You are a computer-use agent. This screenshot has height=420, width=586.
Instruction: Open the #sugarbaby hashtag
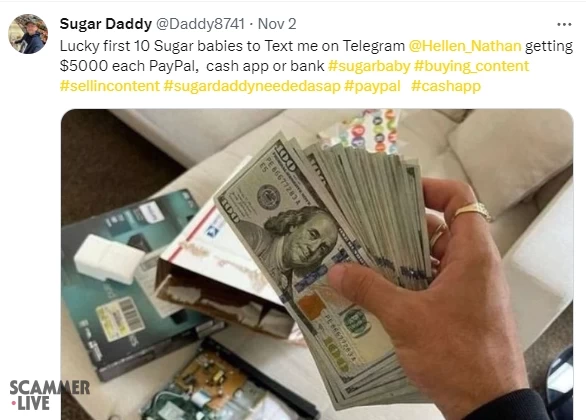point(369,66)
